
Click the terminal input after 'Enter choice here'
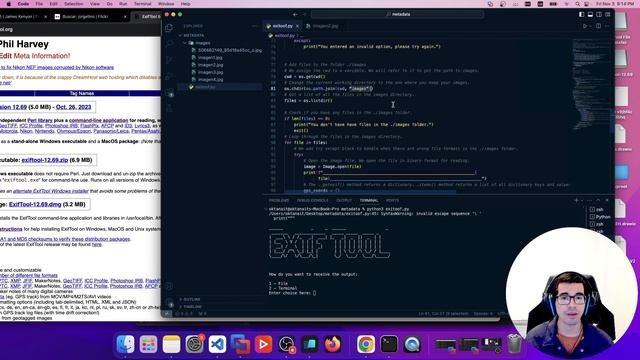tap(314, 293)
